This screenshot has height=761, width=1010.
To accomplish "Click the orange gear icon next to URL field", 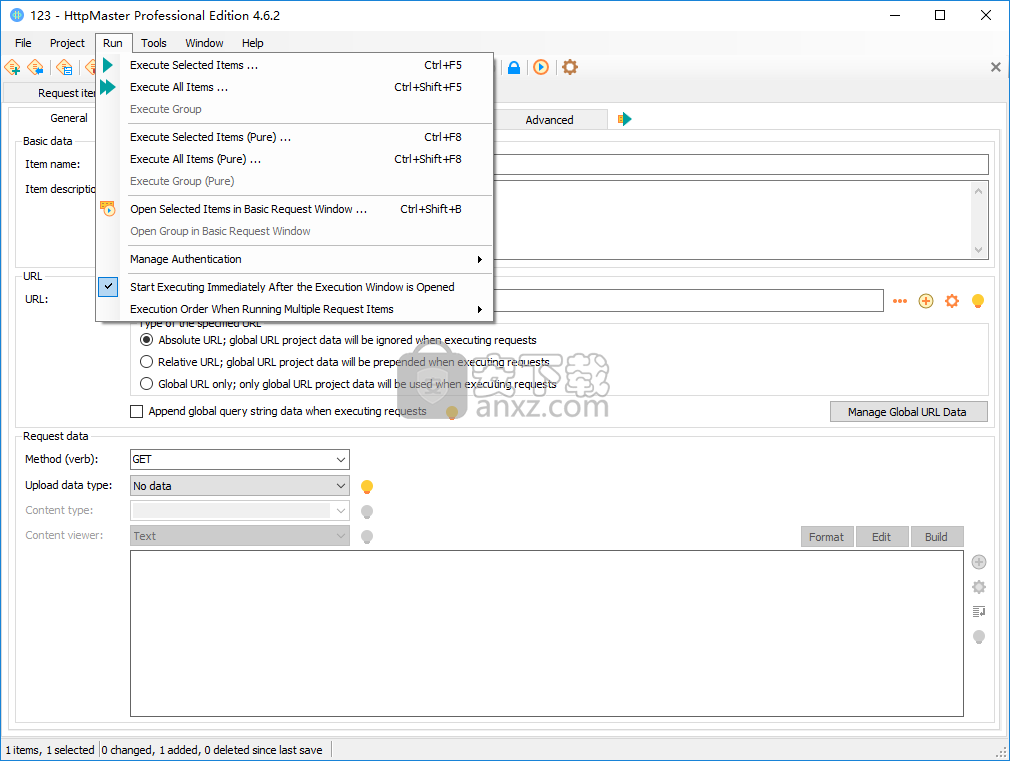I will tap(952, 301).
